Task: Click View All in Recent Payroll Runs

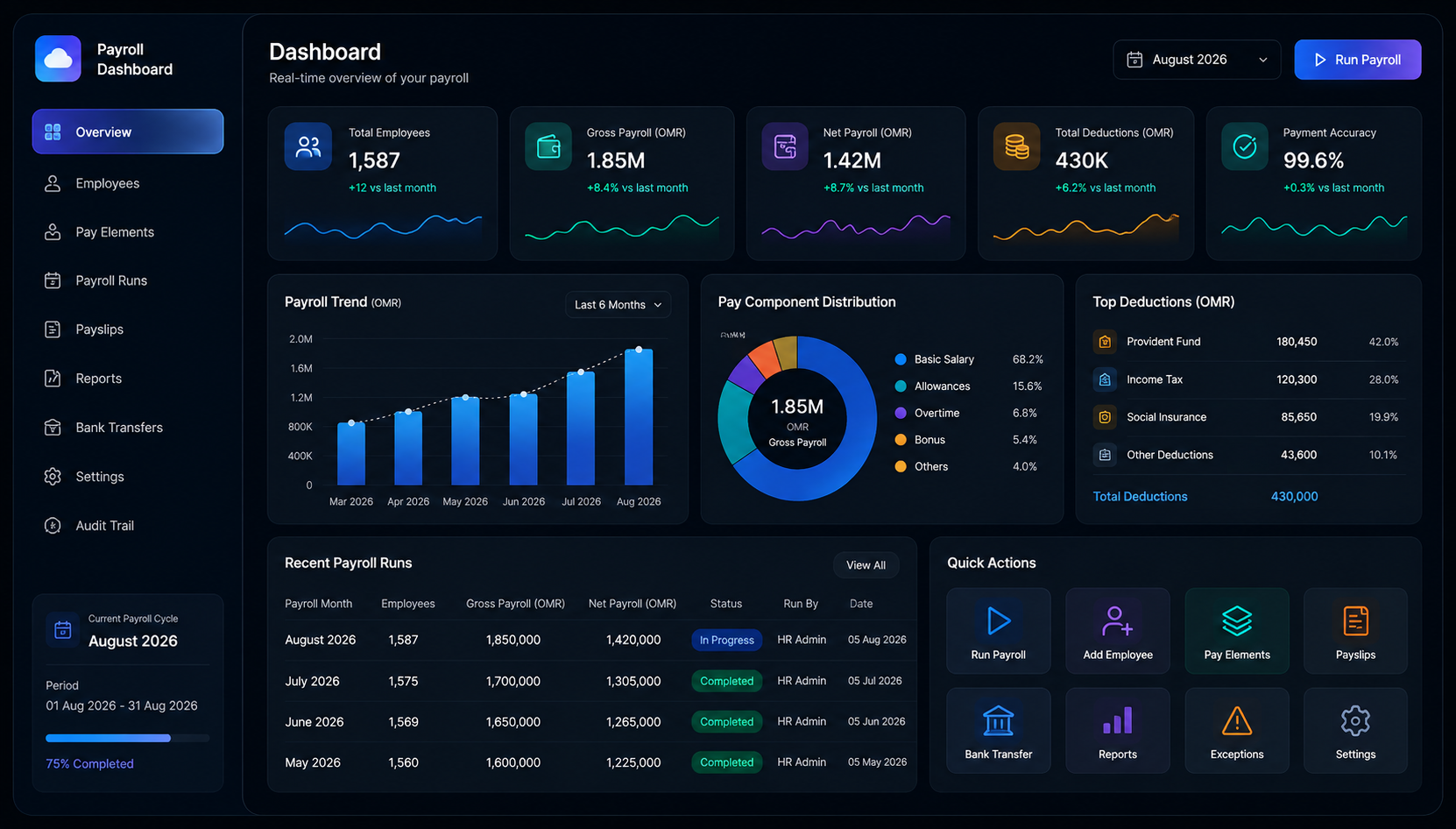Action: point(866,565)
